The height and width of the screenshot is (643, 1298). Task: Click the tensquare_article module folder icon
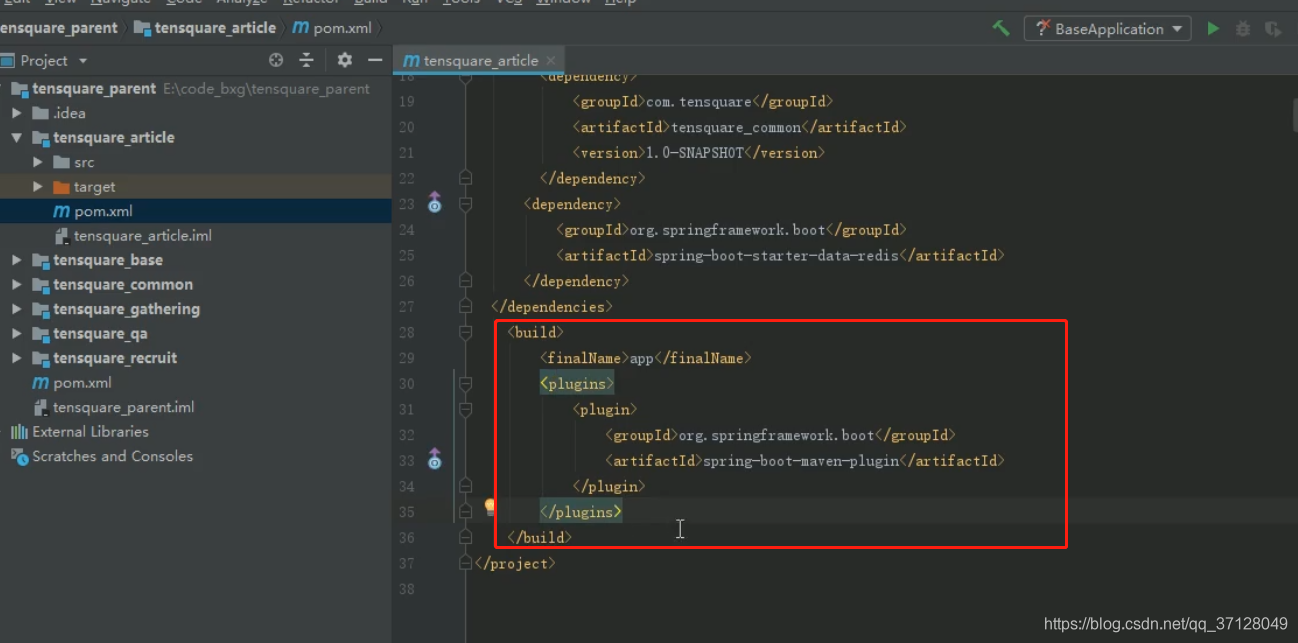[40, 138]
